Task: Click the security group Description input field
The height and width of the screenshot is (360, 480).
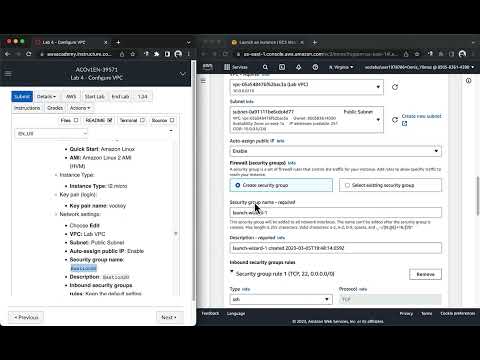Action: pyautogui.click(x=335, y=248)
